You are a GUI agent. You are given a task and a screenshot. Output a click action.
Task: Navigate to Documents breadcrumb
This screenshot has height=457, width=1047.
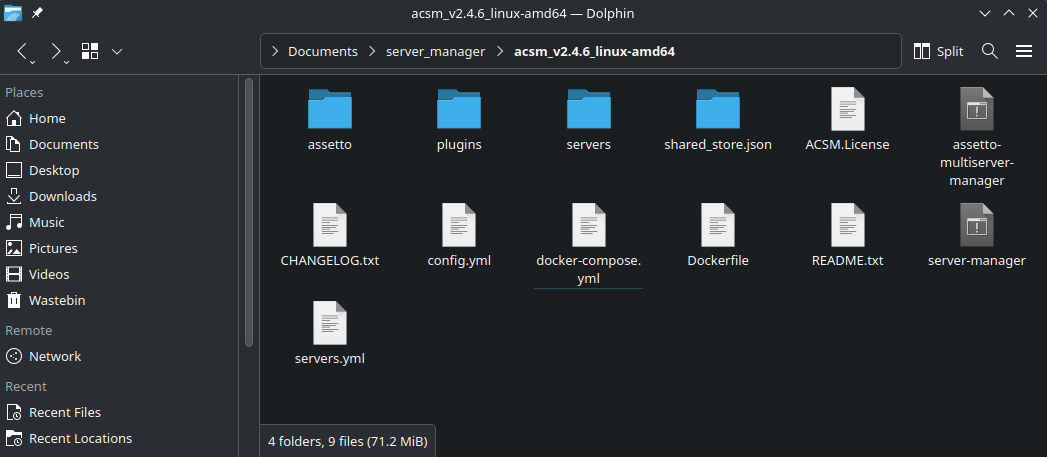pos(323,51)
